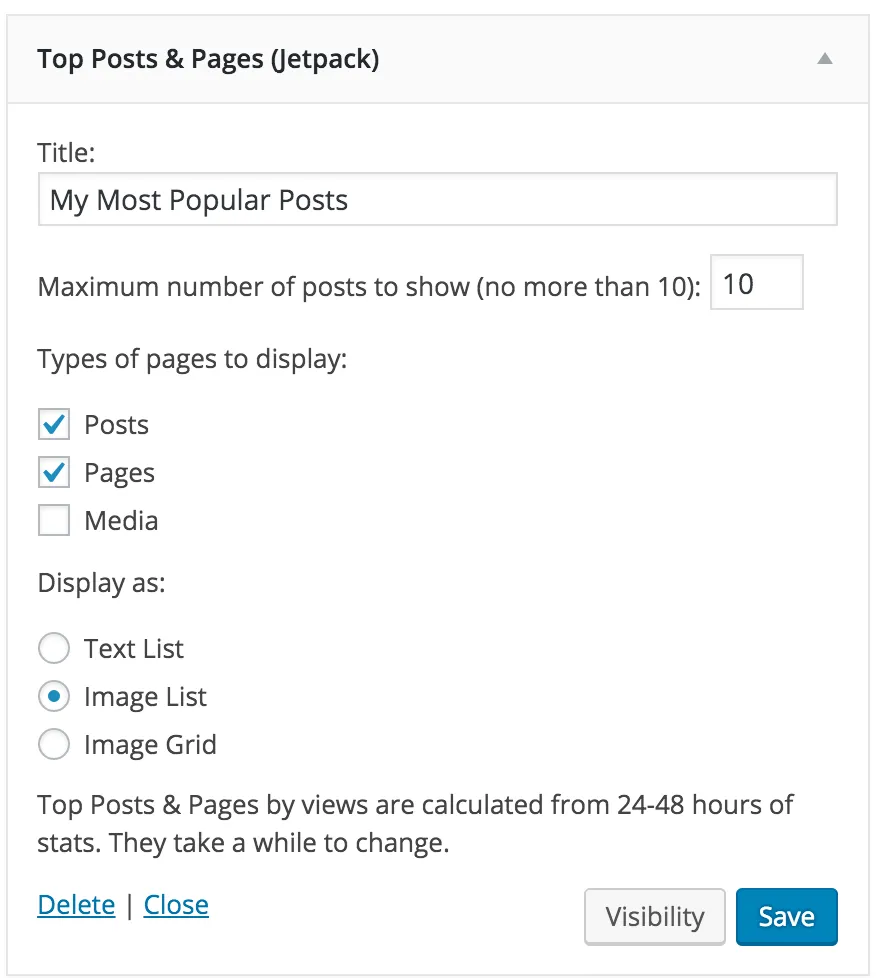Click the maximum number of posts field
882x978 pixels.
click(756, 282)
